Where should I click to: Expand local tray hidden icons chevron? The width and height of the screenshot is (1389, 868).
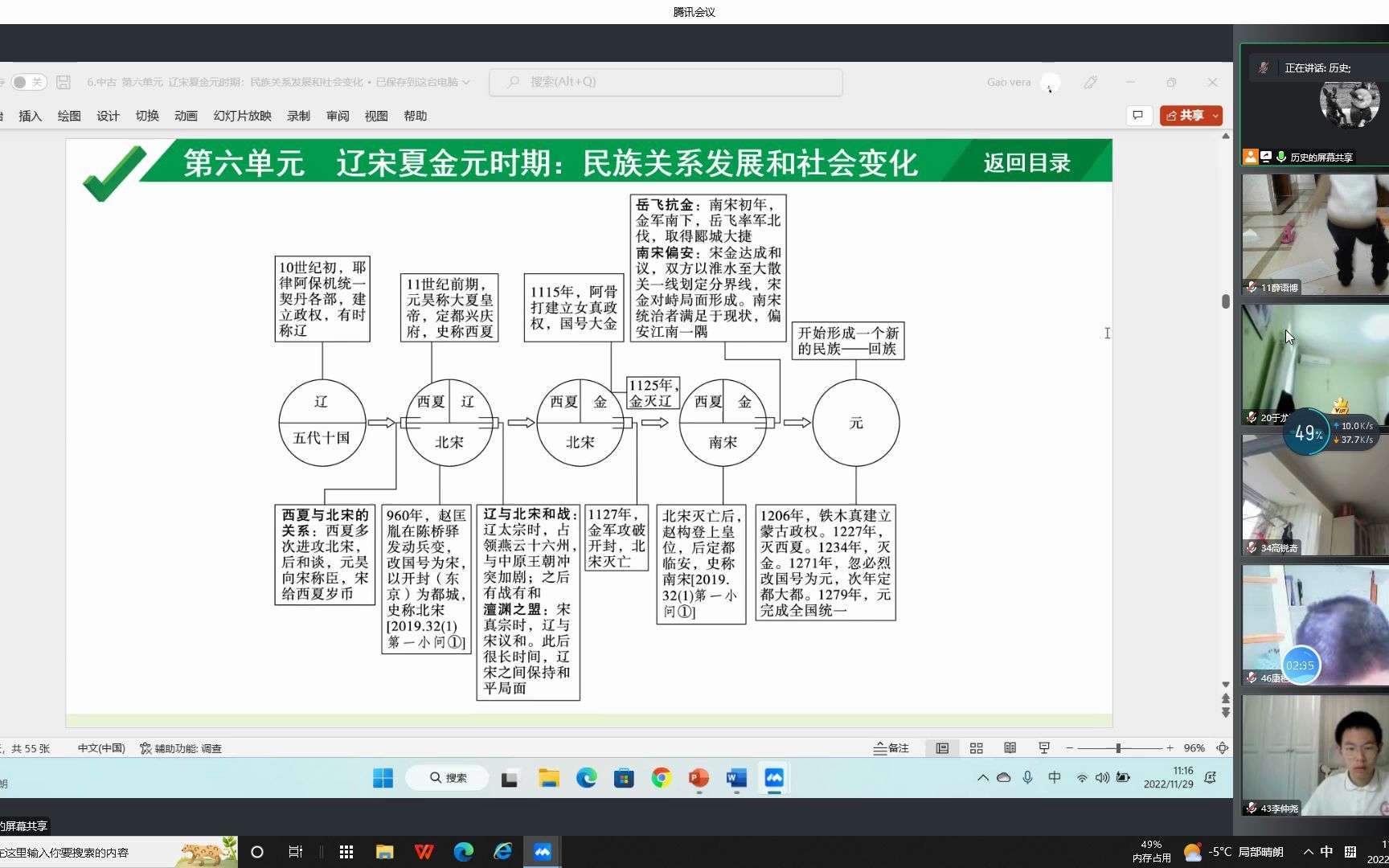tap(1308, 852)
